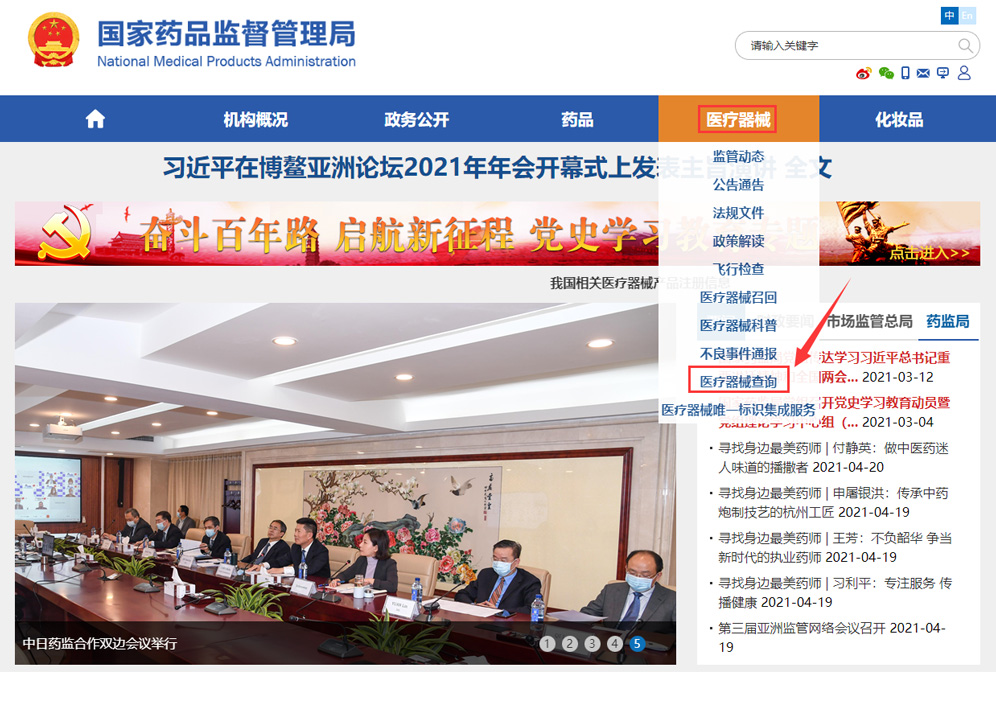Select carousel slide indicator 3
Image resolution: width=996 pixels, height=708 pixels.
[592, 644]
